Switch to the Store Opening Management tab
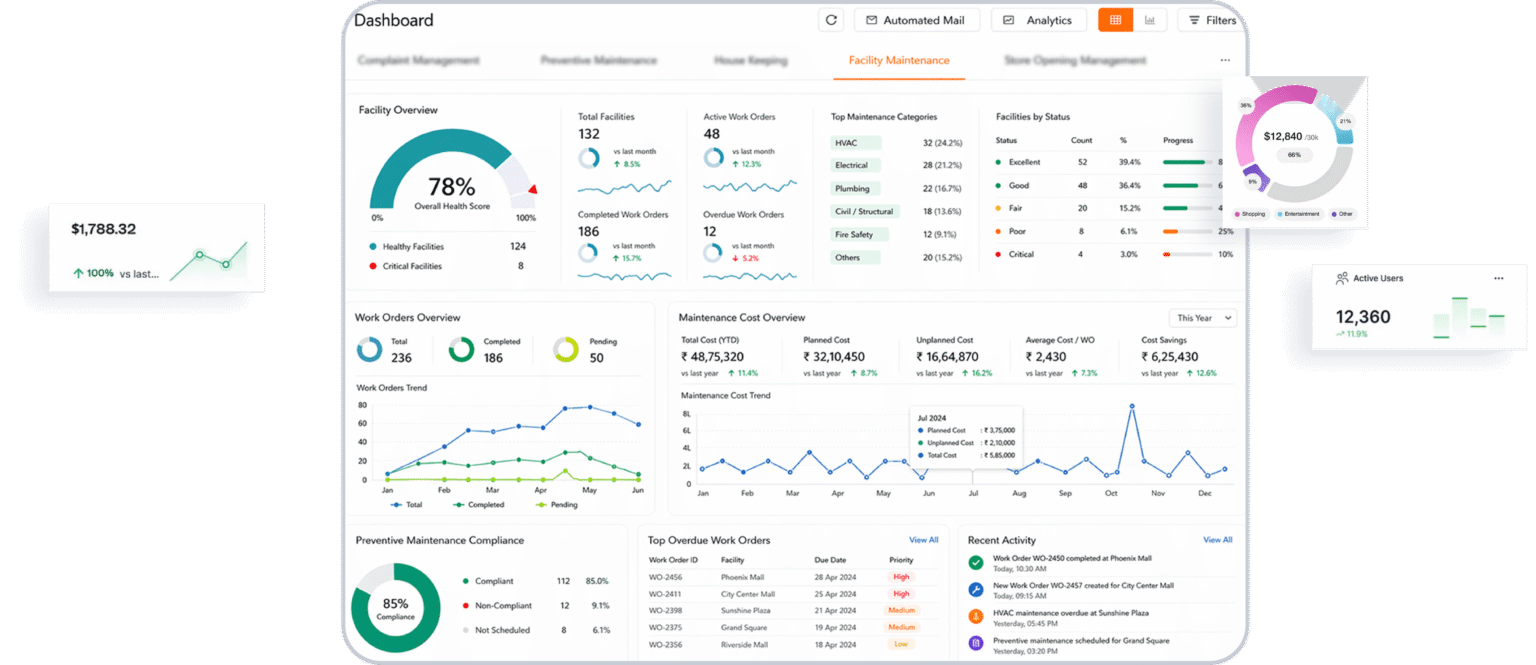The width and height of the screenshot is (1536, 665). (1075, 60)
